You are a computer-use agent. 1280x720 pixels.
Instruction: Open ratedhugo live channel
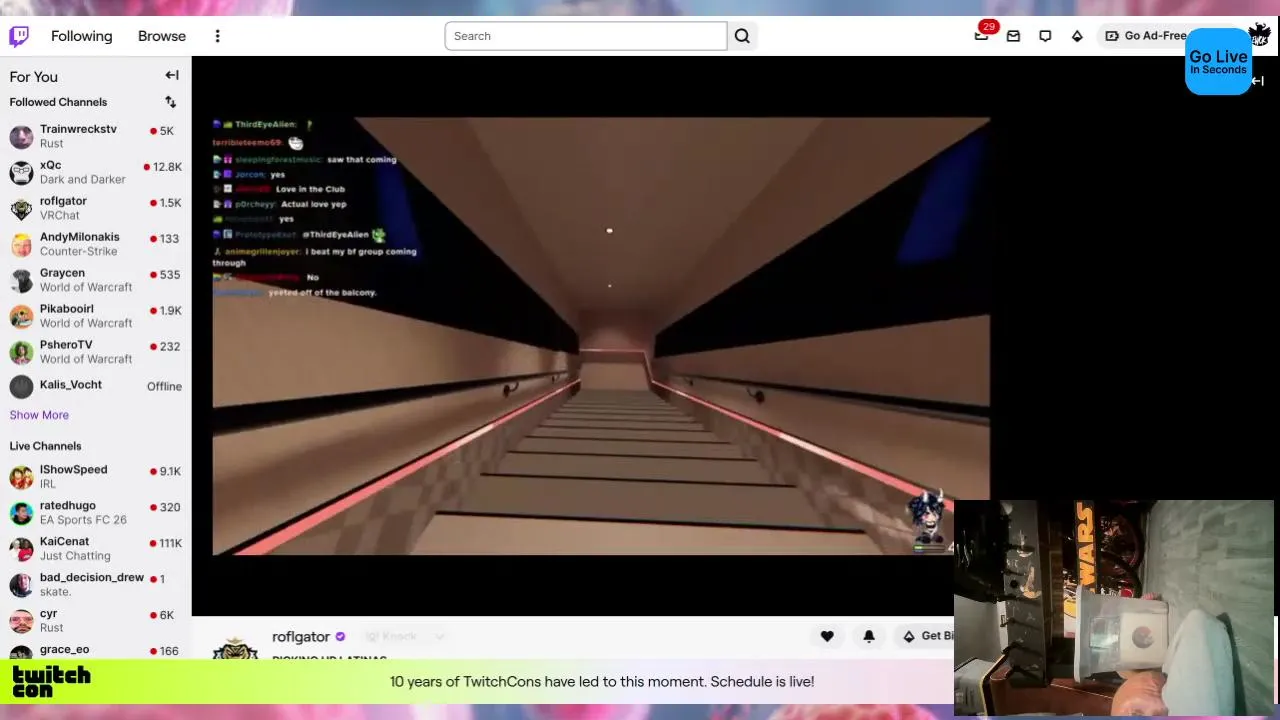96,513
